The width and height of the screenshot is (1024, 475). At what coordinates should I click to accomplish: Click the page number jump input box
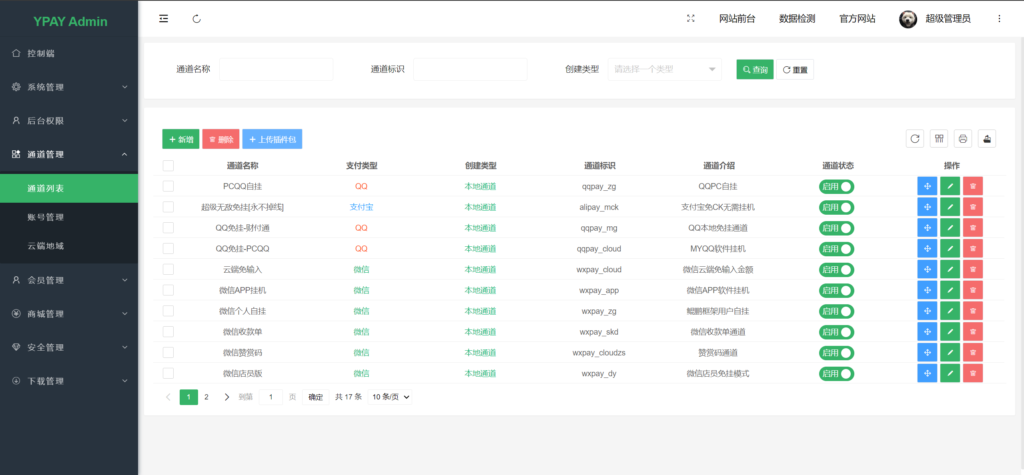(x=271, y=397)
